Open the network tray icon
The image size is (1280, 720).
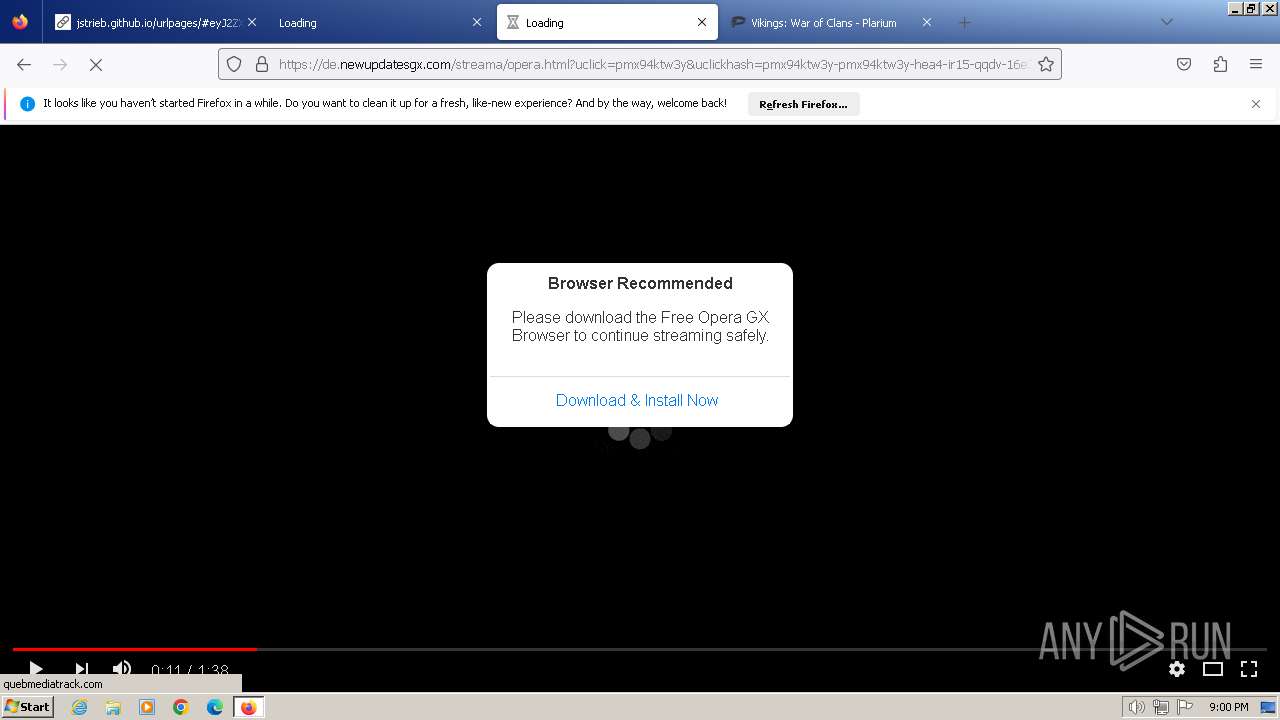[1160, 707]
